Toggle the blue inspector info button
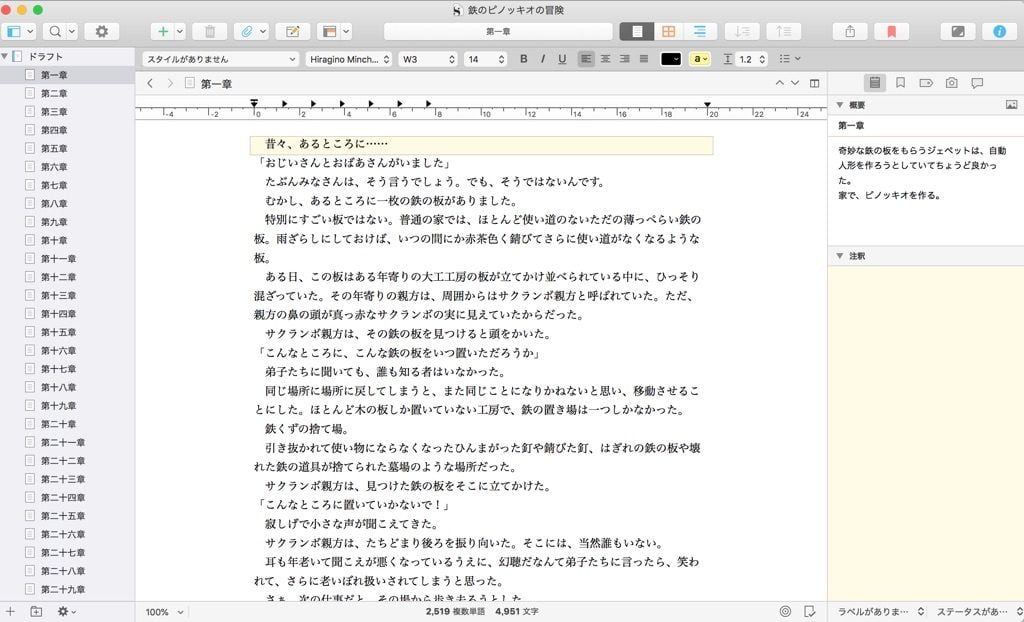The image size is (1024, 622). 999,31
